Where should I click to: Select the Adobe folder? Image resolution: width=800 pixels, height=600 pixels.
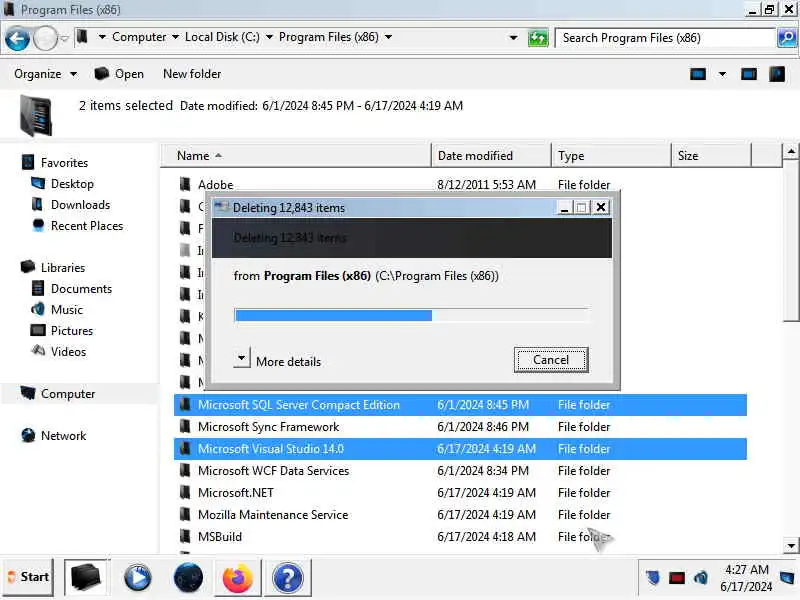click(x=215, y=185)
